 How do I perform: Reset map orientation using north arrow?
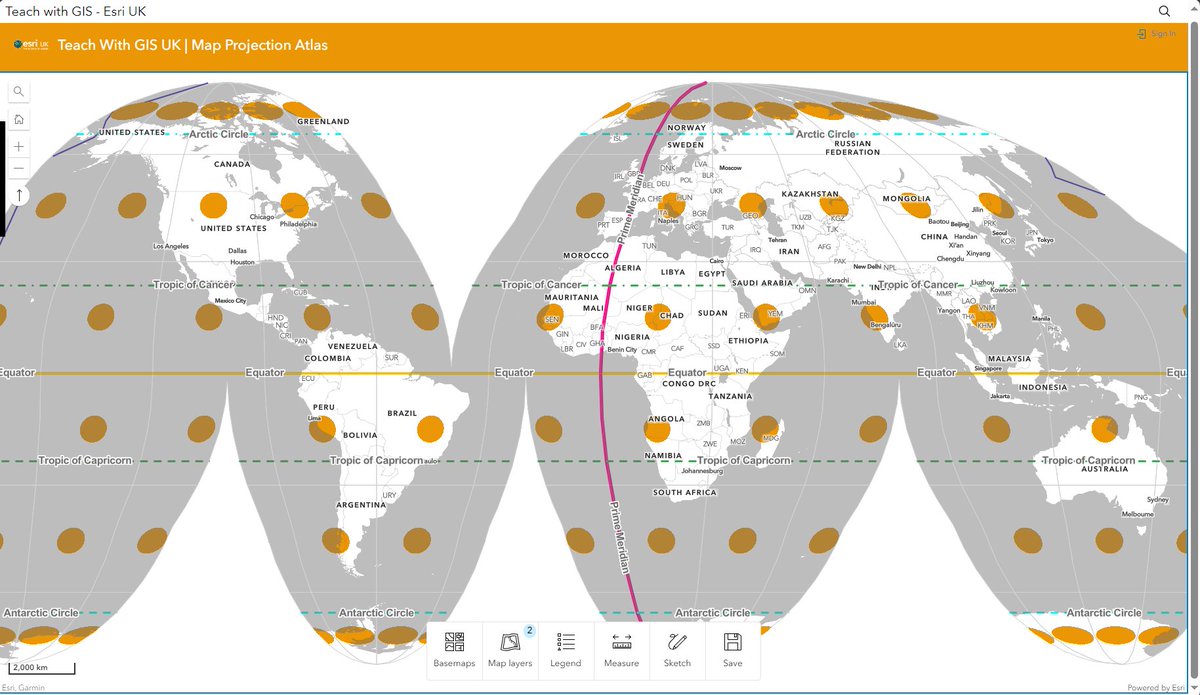(x=19, y=195)
